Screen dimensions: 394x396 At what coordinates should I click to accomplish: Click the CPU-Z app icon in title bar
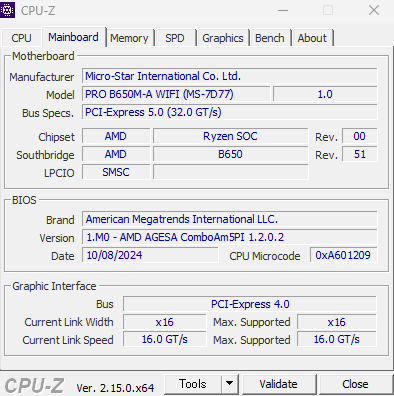point(7,10)
